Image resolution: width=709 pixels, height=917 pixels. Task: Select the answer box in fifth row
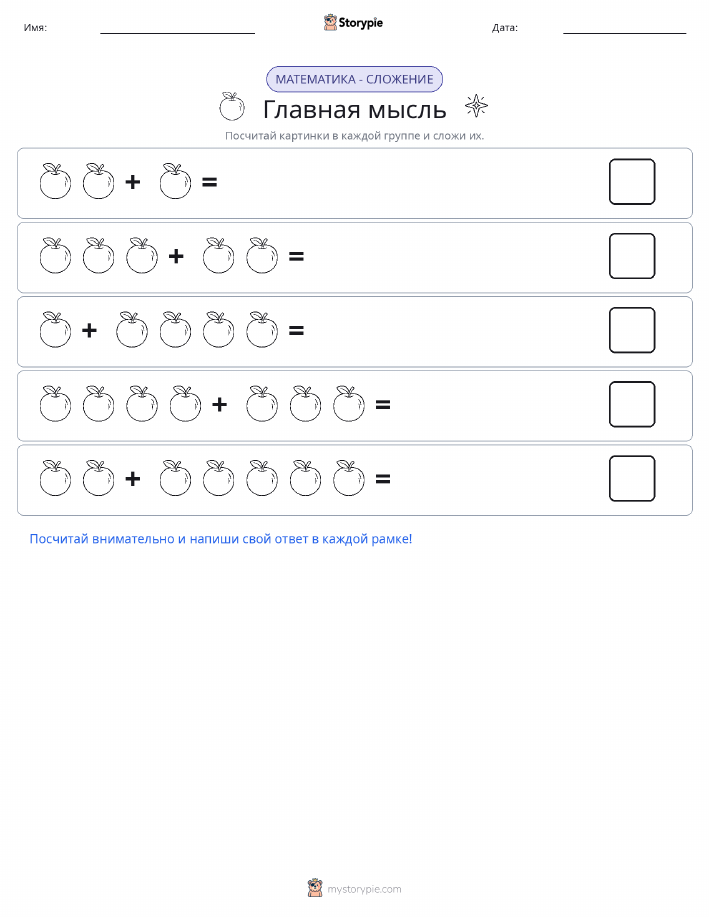632,479
